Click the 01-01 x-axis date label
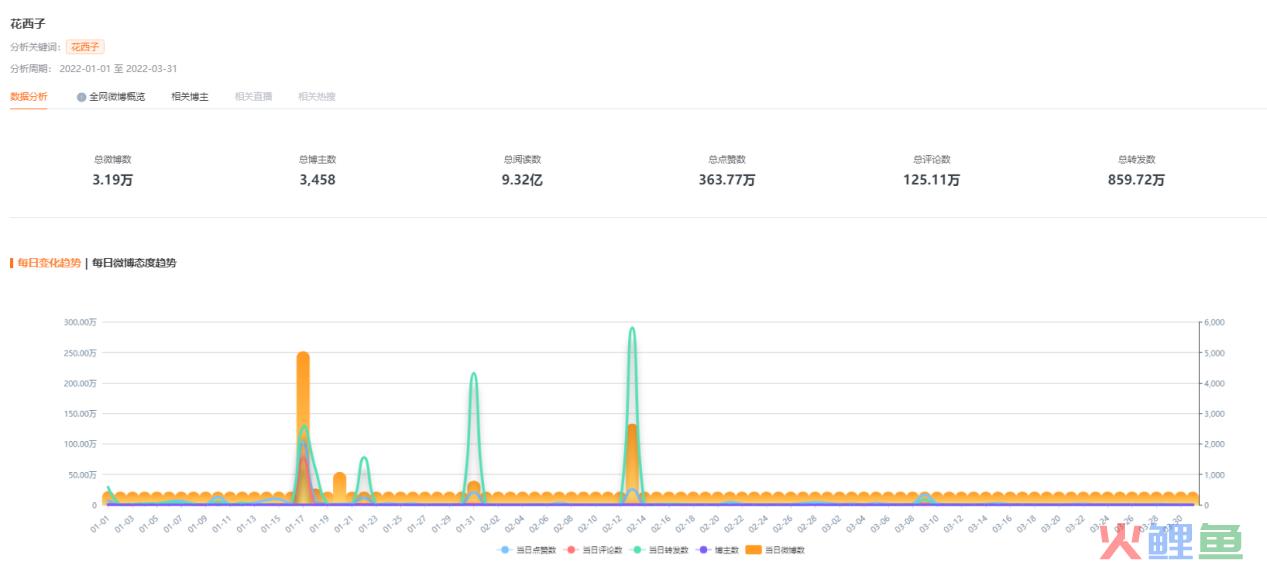1267x565 pixels. 100,522
